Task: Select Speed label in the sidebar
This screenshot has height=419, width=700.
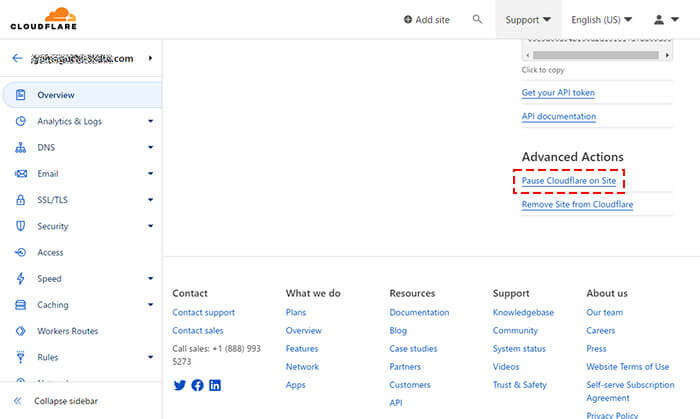Action: point(49,278)
